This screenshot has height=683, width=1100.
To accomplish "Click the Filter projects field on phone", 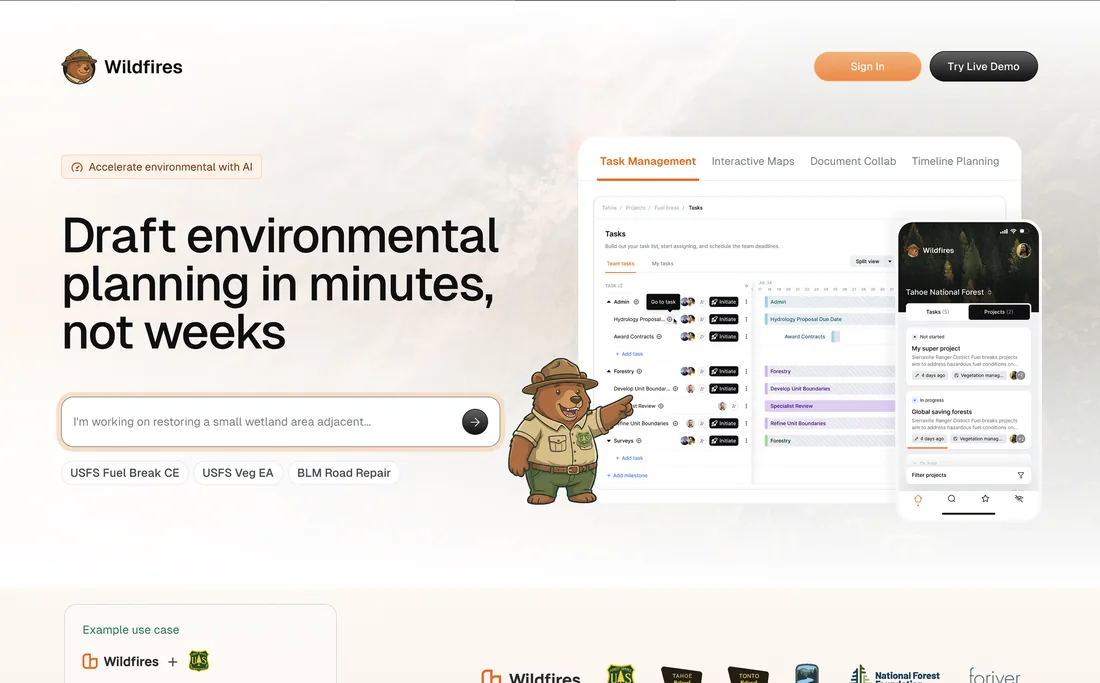I will 968,475.
